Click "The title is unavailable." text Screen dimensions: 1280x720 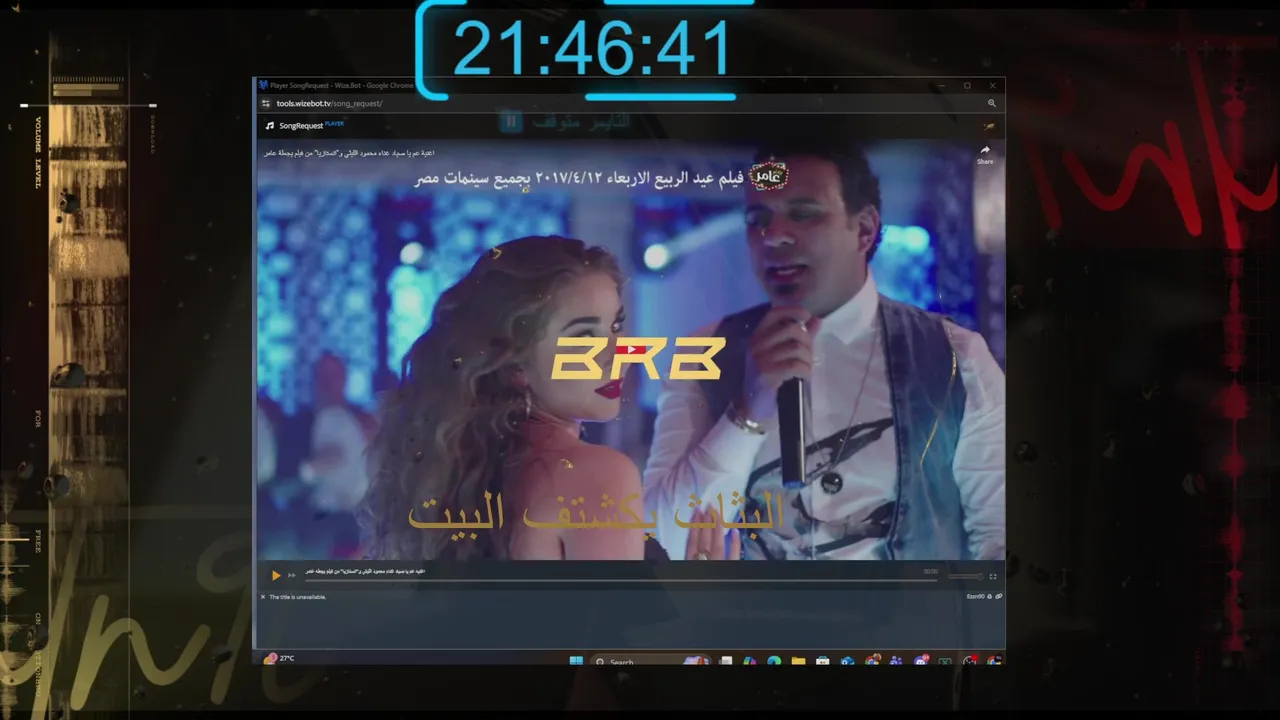[298, 597]
